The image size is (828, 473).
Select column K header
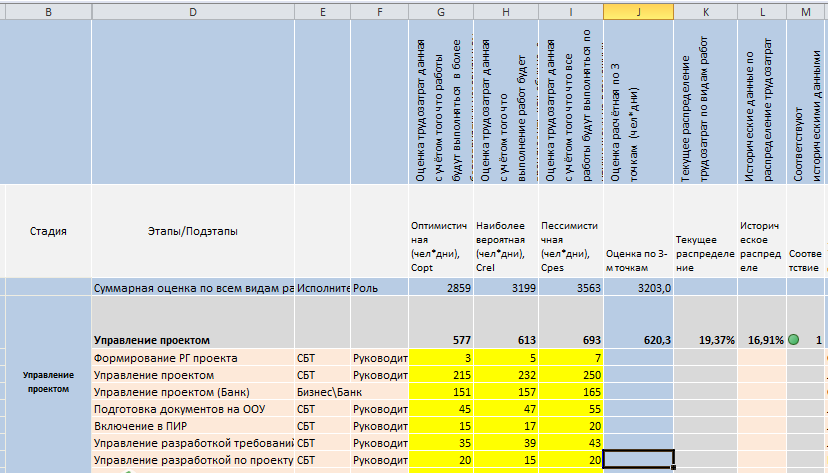tap(705, 12)
